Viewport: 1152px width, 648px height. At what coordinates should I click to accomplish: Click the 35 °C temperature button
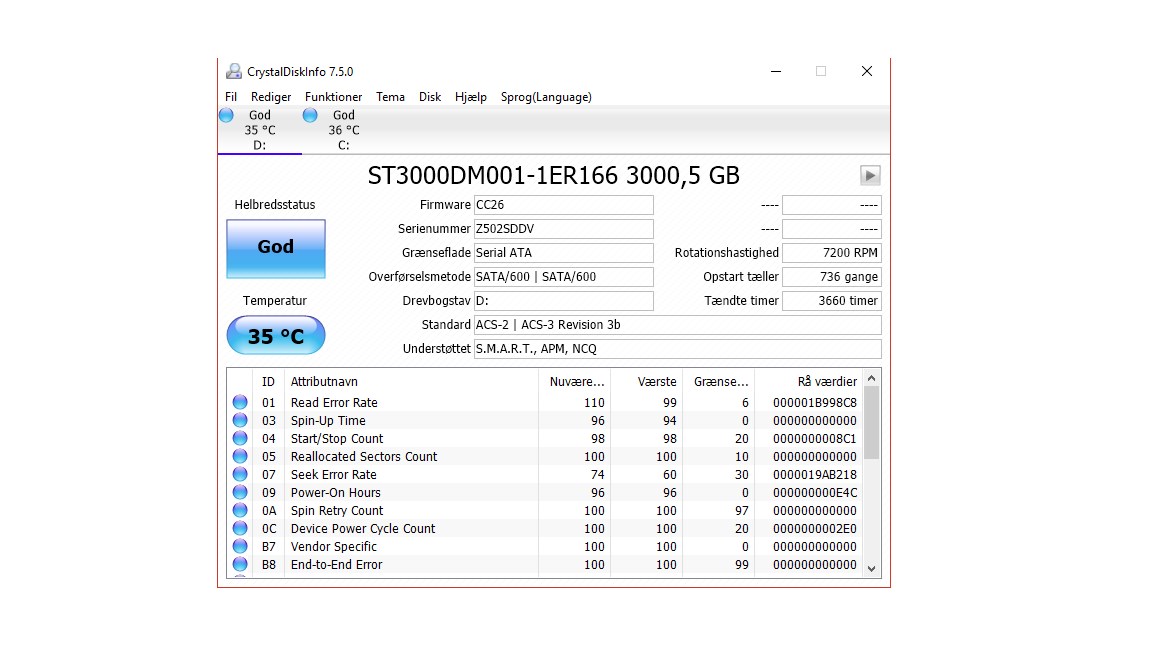[x=276, y=336]
